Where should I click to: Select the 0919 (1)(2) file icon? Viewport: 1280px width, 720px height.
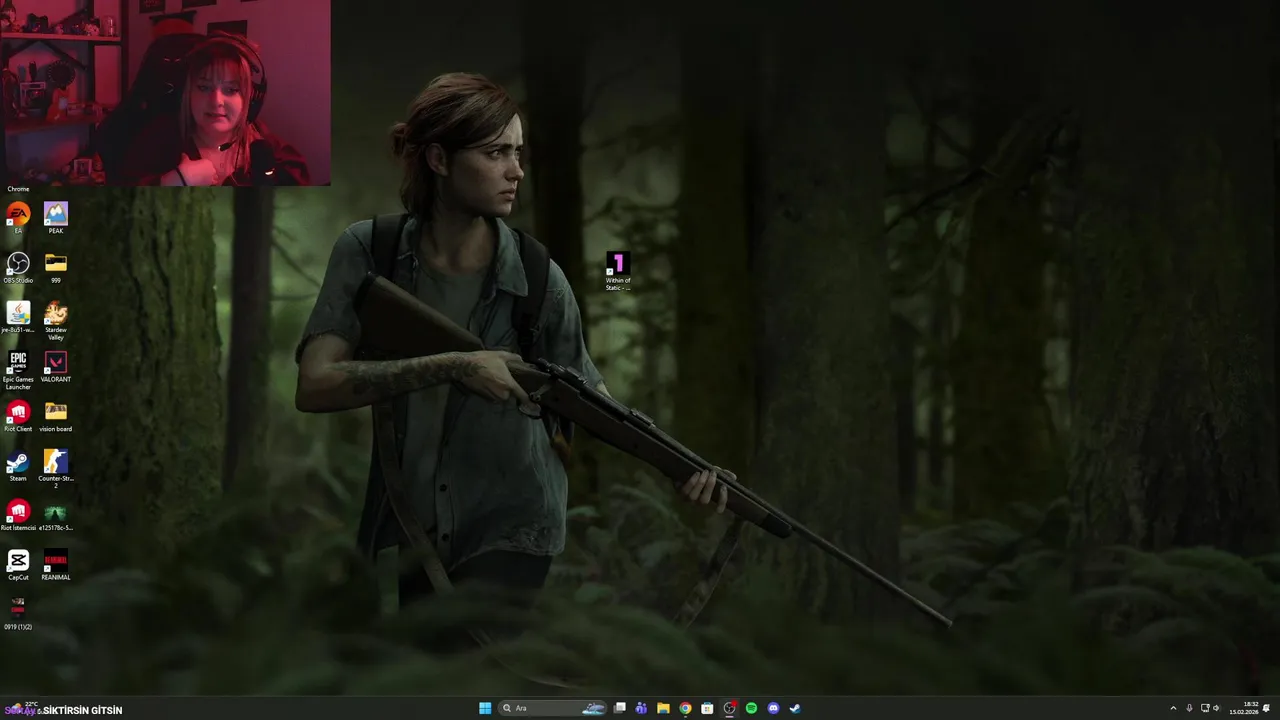click(x=18, y=612)
